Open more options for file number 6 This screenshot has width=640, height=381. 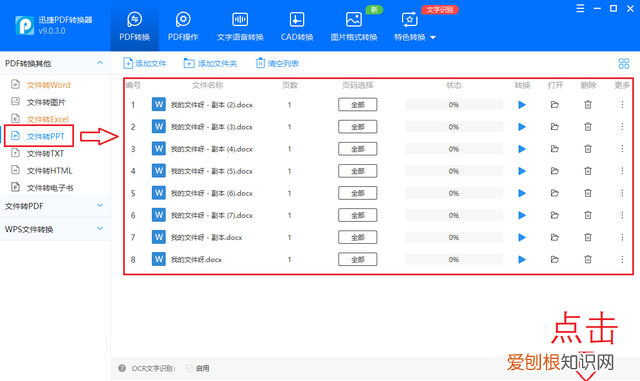click(622, 215)
